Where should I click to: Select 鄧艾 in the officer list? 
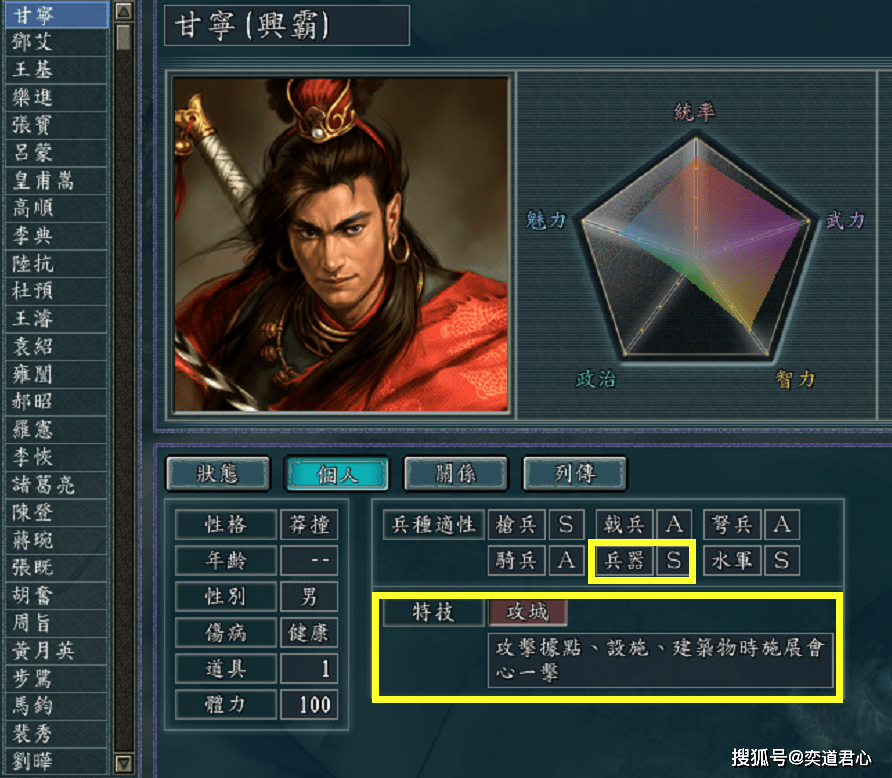tap(56, 42)
